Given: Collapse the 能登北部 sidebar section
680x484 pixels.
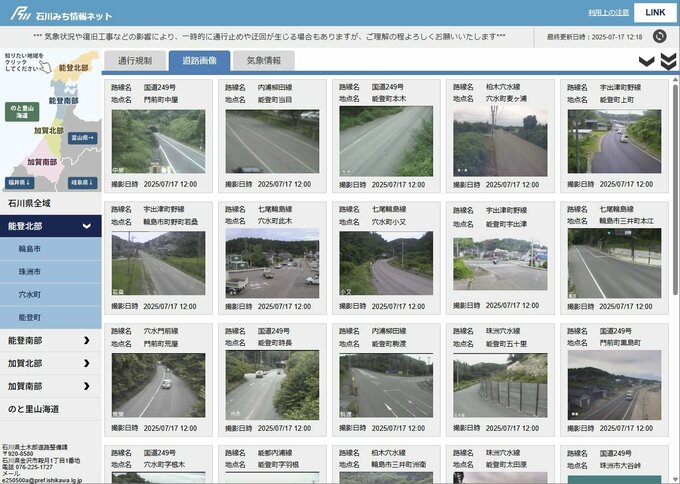Looking at the screenshot, I should point(51,226).
